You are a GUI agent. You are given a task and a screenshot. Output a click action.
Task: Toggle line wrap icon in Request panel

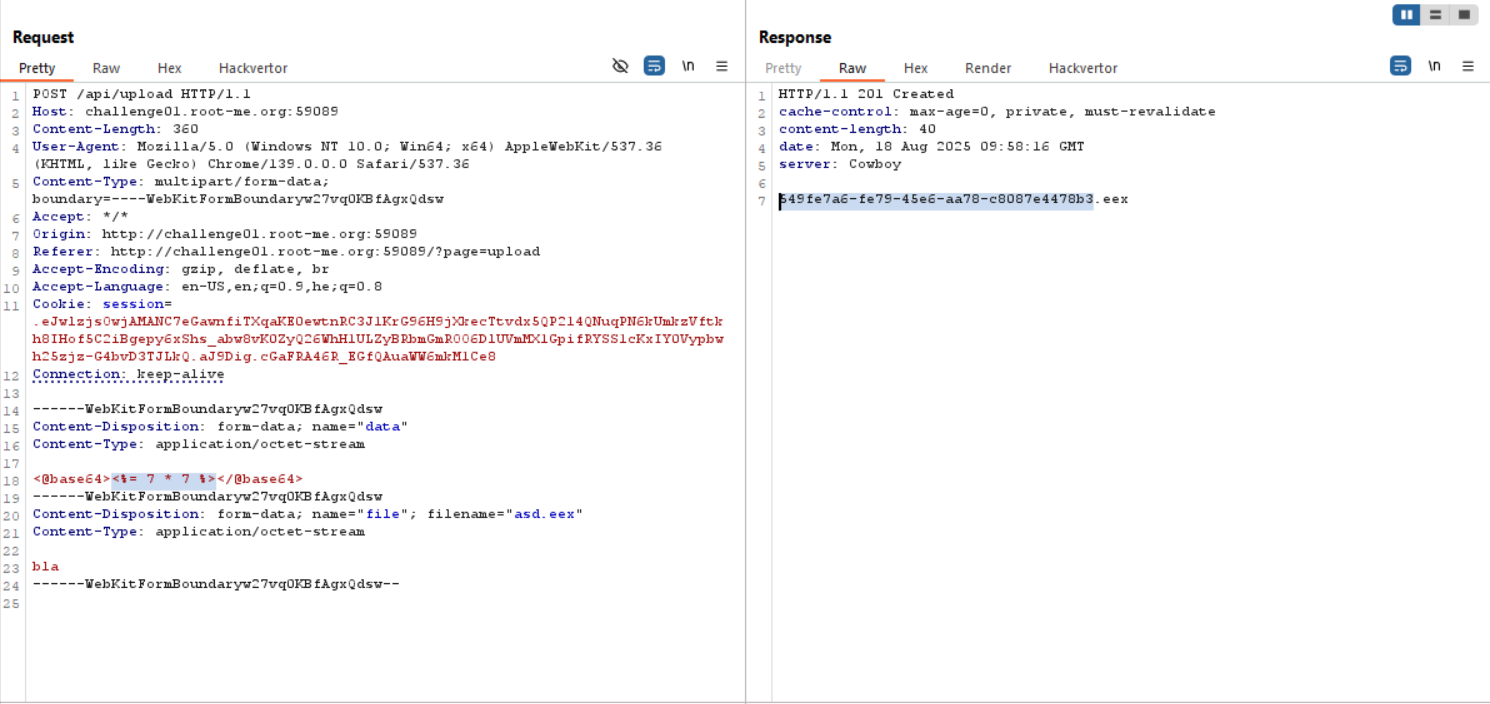(654, 66)
